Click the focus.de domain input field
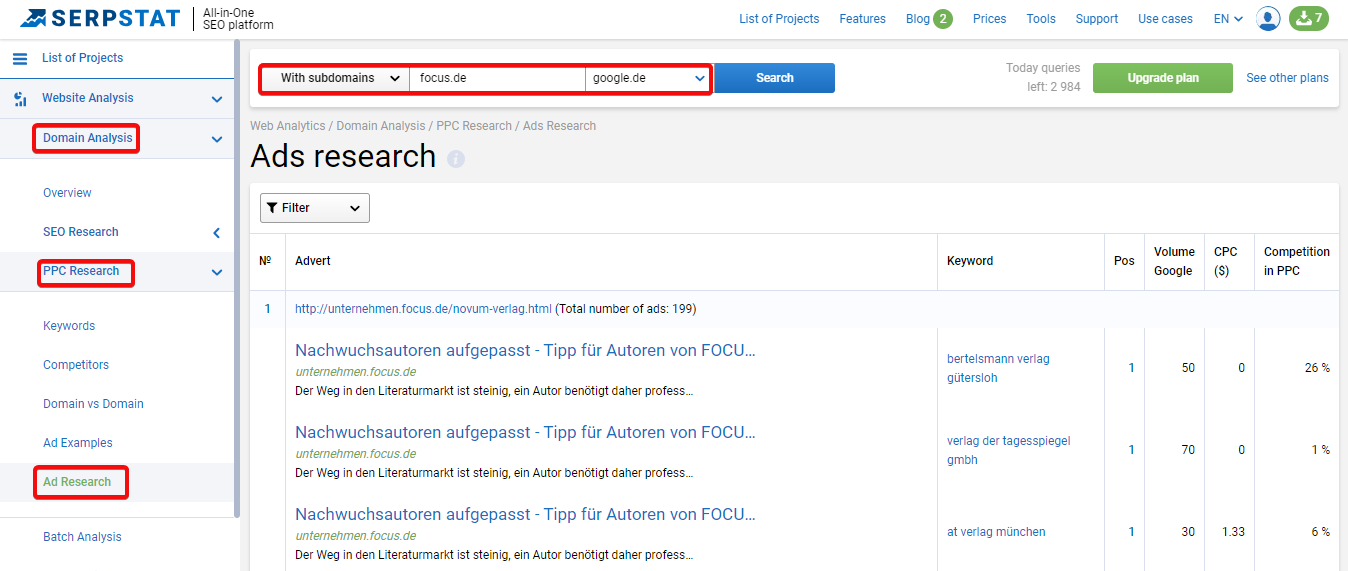Image resolution: width=1348 pixels, height=571 pixels. 497,78
